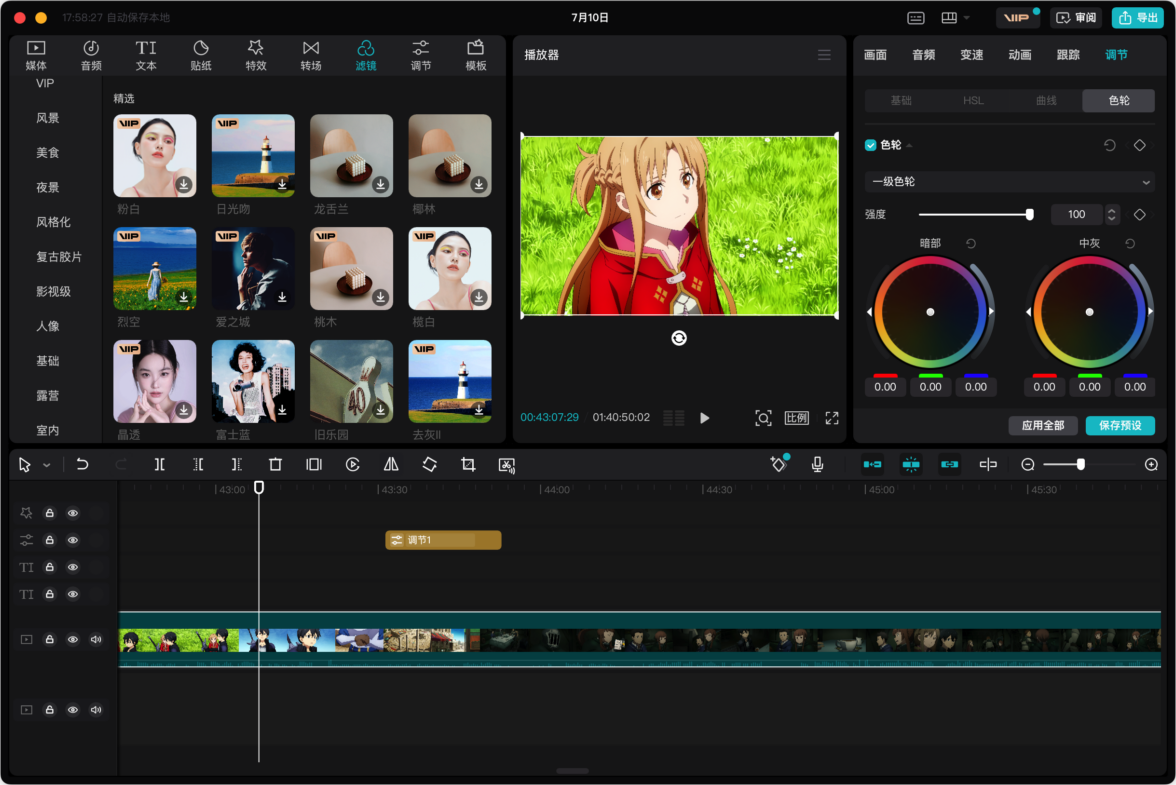Click the 富士蓝 filter thumbnail
The image size is (1176, 785).
(x=253, y=382)
